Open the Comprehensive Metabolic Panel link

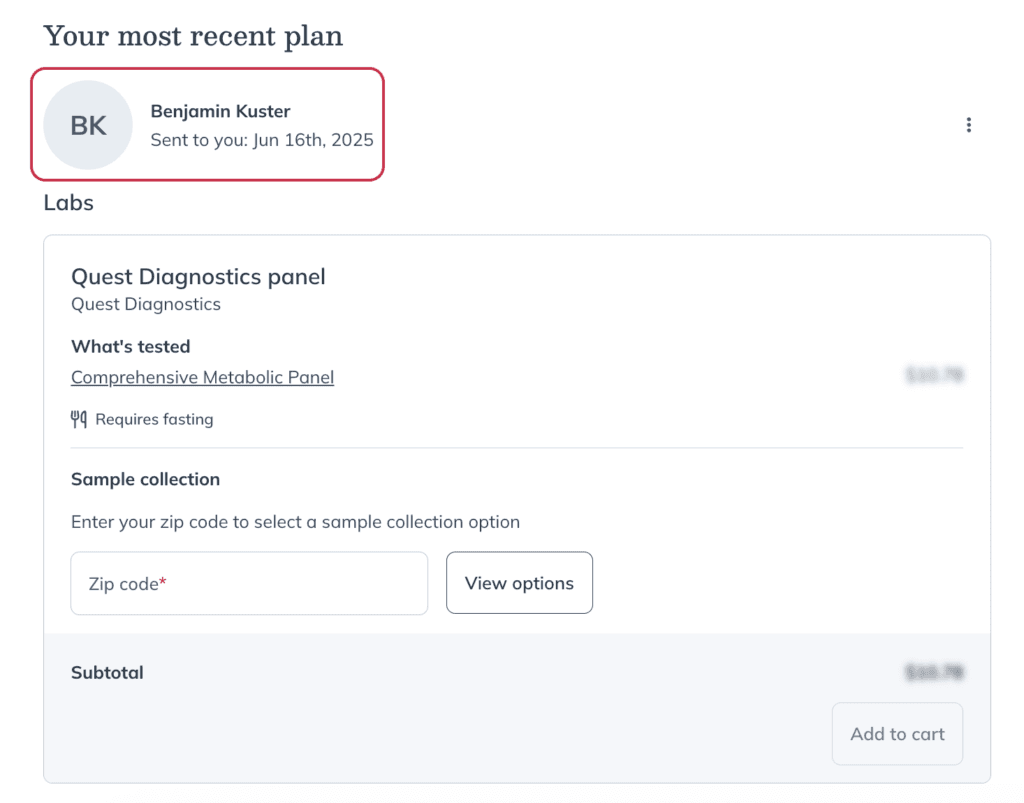point(202,377)
